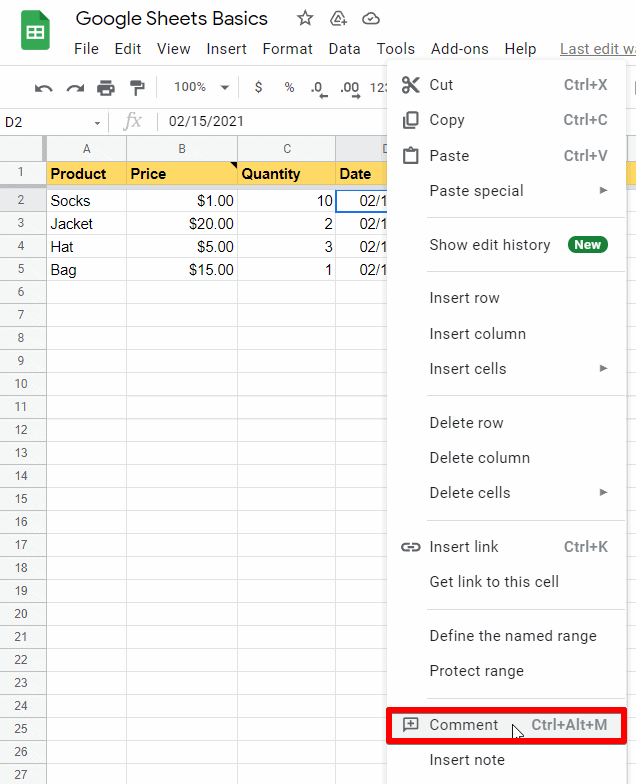Open the Help menu
Image resolution: width=636 pixels, height=784 pixels.
(520, 49)
